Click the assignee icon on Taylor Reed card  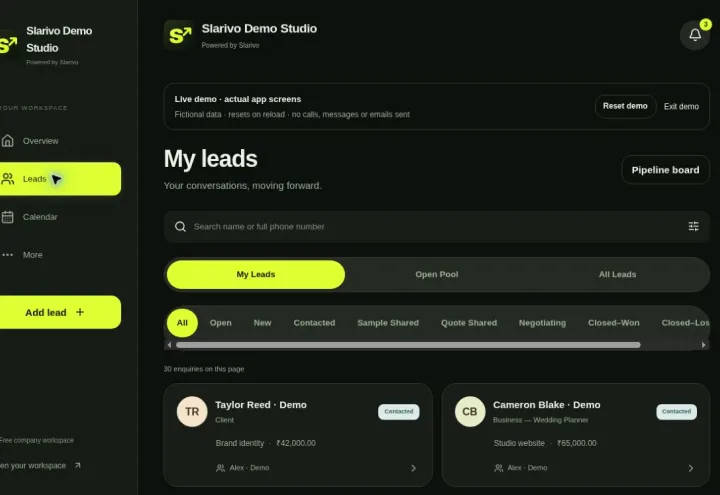click(220, 468)
